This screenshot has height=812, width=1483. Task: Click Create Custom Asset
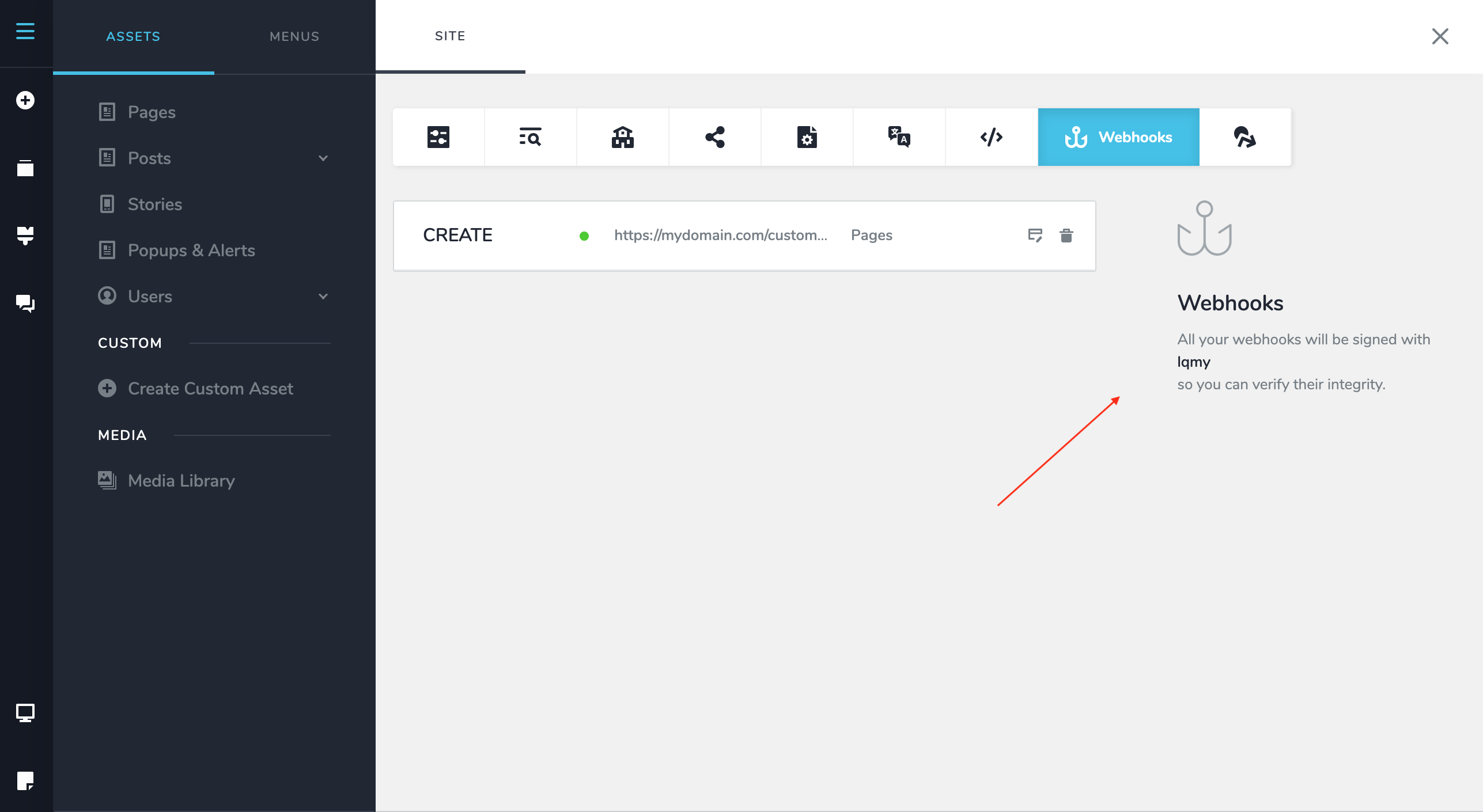[210, 389]
